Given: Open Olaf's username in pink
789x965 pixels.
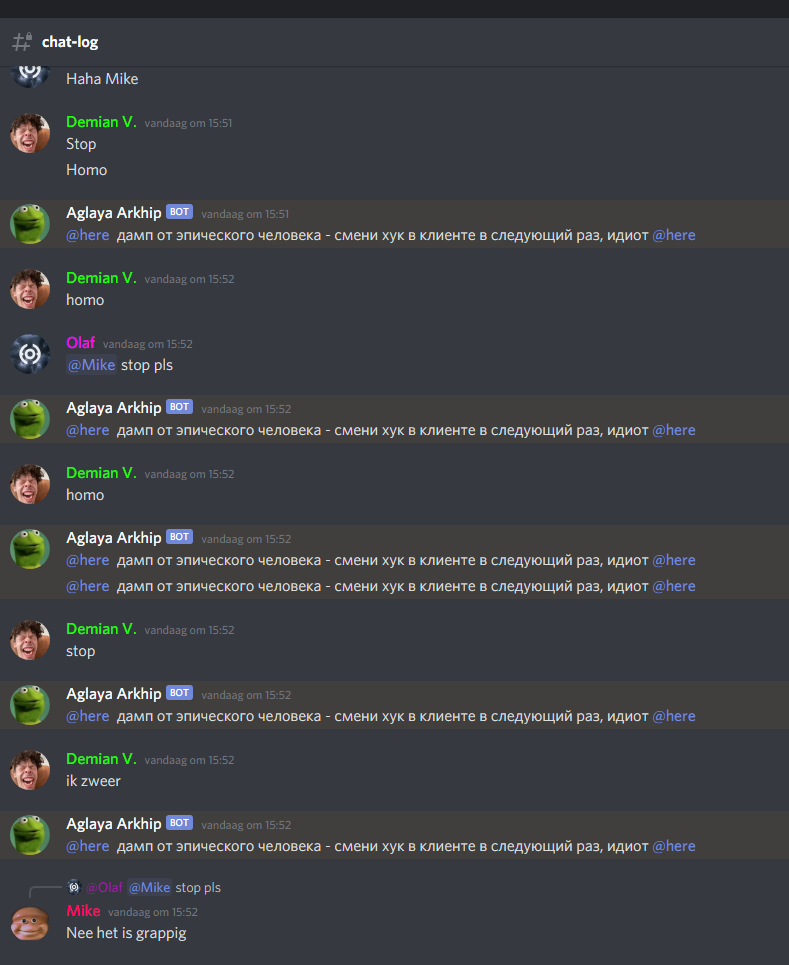Looking at the screenshot, I should [x=81, y=343].
